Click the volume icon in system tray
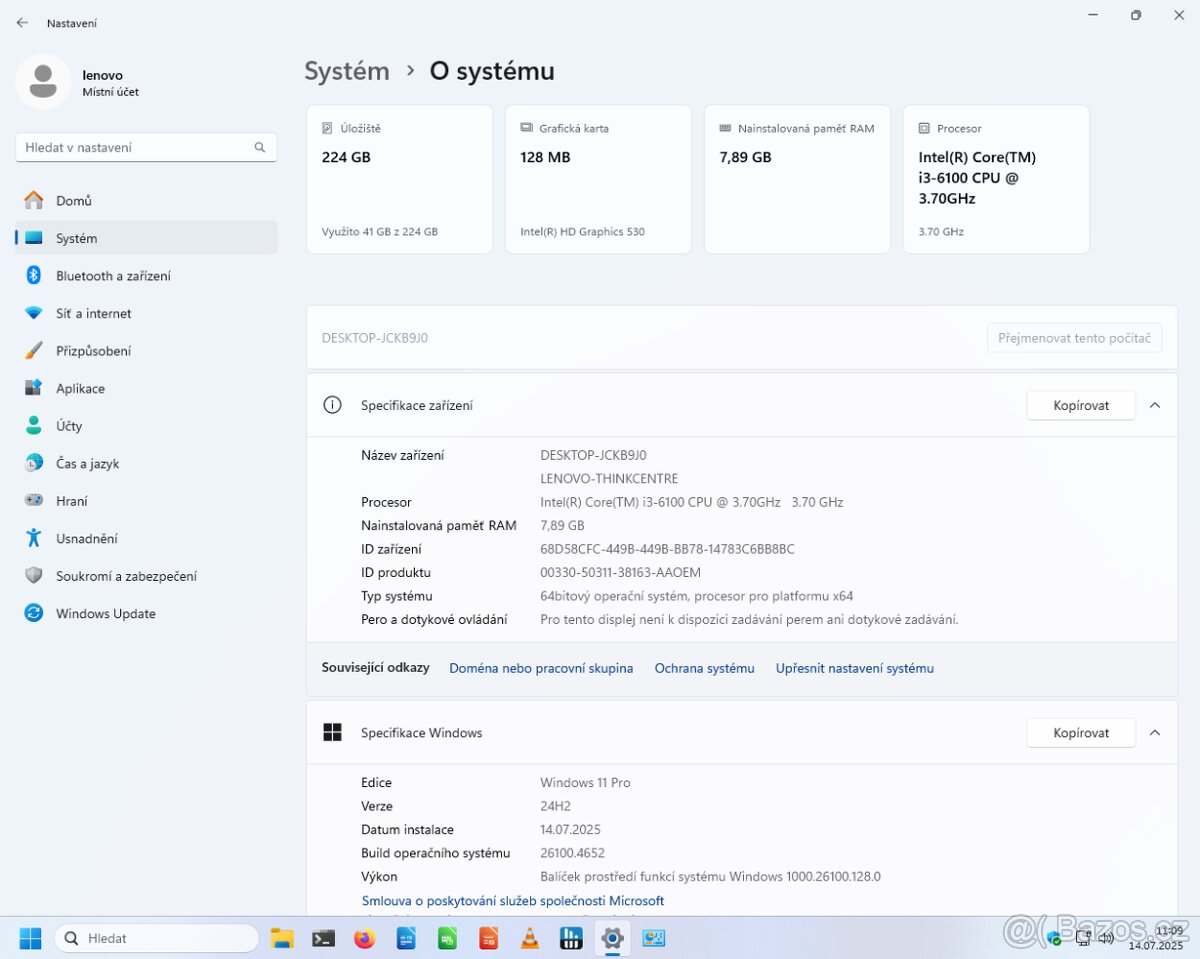This screenshot has width=1200, height=959. [x=1107, y=938]
